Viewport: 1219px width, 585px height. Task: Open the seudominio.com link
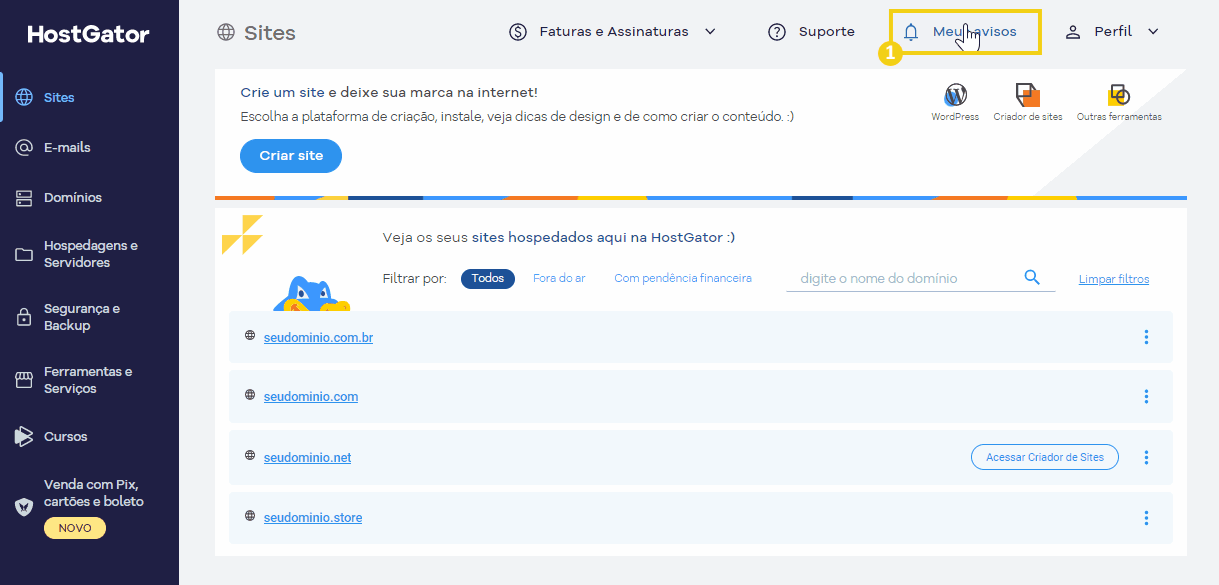pyautogui.click(x=311, y=397)
